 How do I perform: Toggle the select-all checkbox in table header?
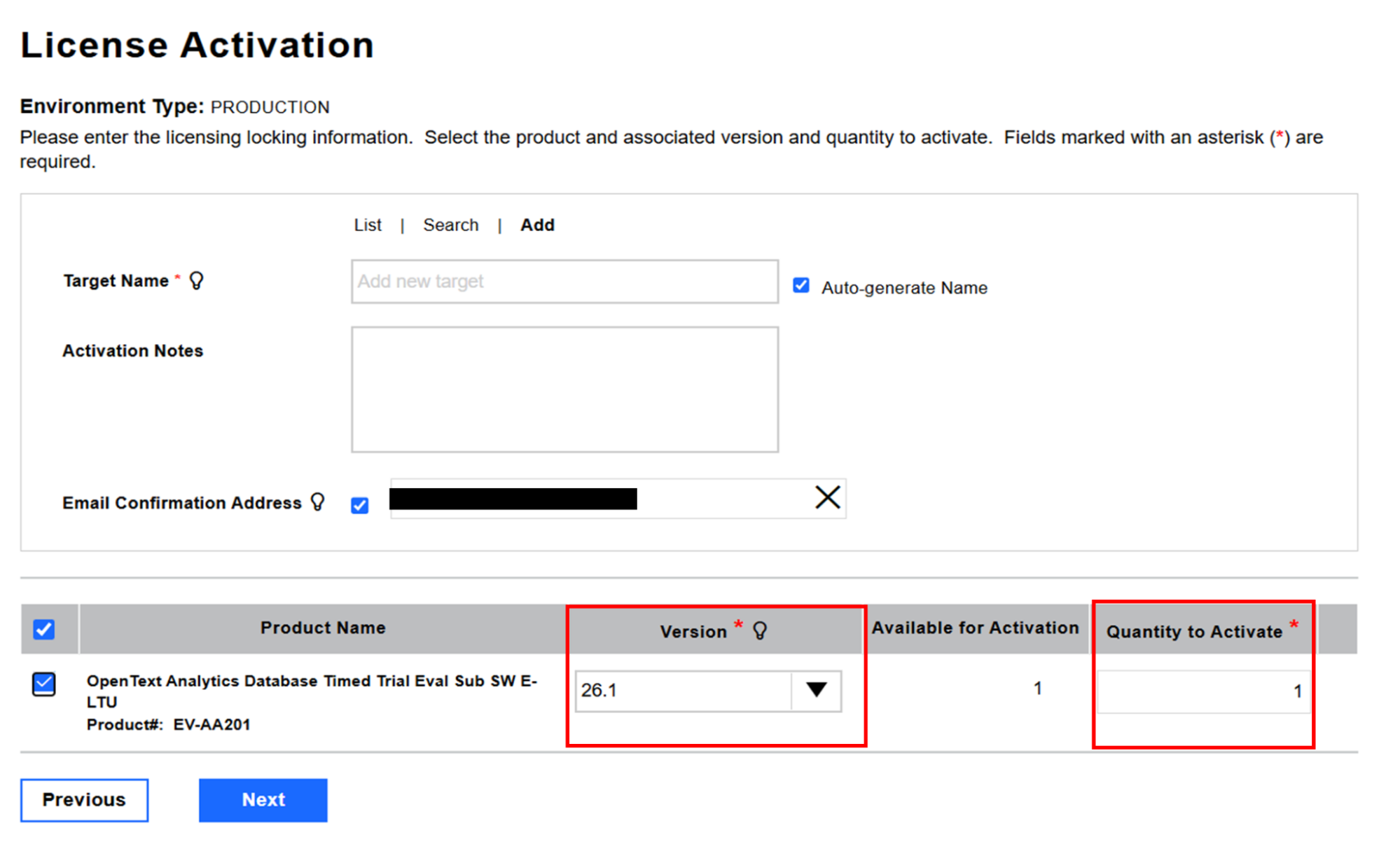[44, 629]
